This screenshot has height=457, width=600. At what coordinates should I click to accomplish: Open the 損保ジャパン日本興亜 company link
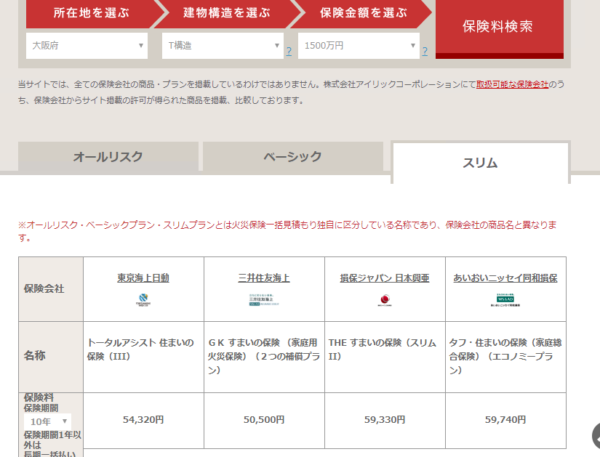385,278
